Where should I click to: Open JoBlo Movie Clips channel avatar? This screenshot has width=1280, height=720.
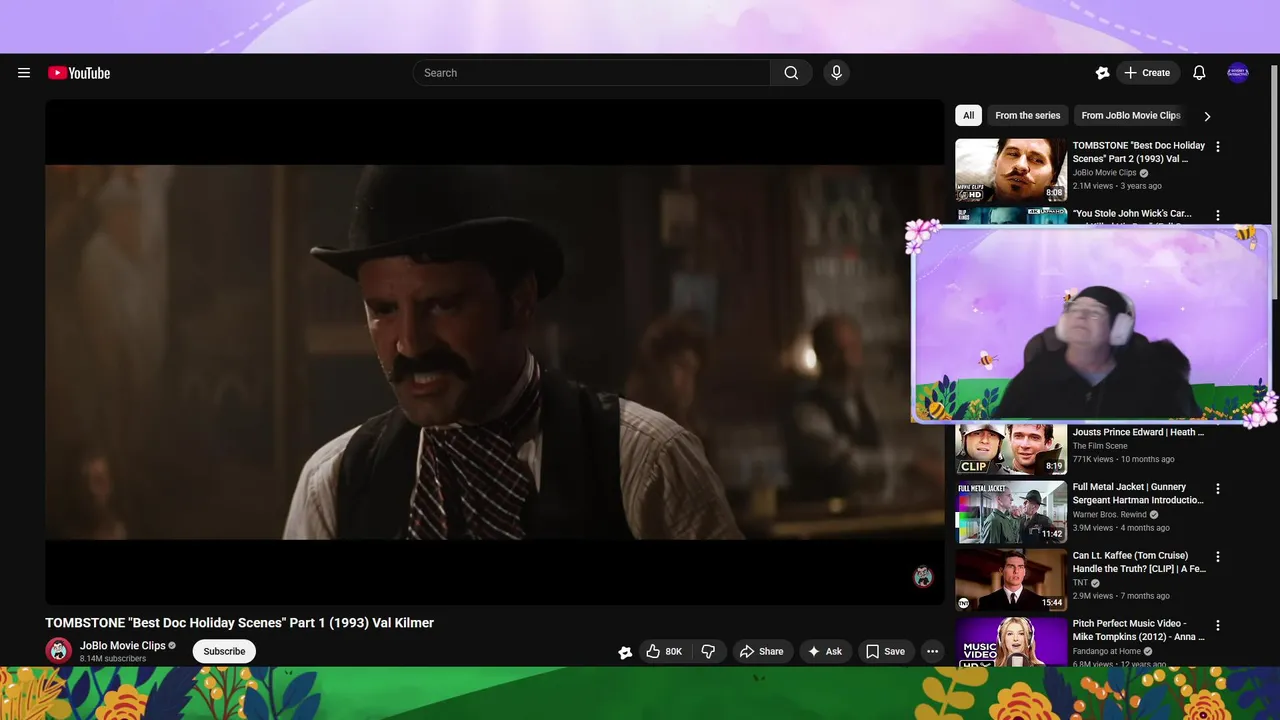[x=59, y=651]
